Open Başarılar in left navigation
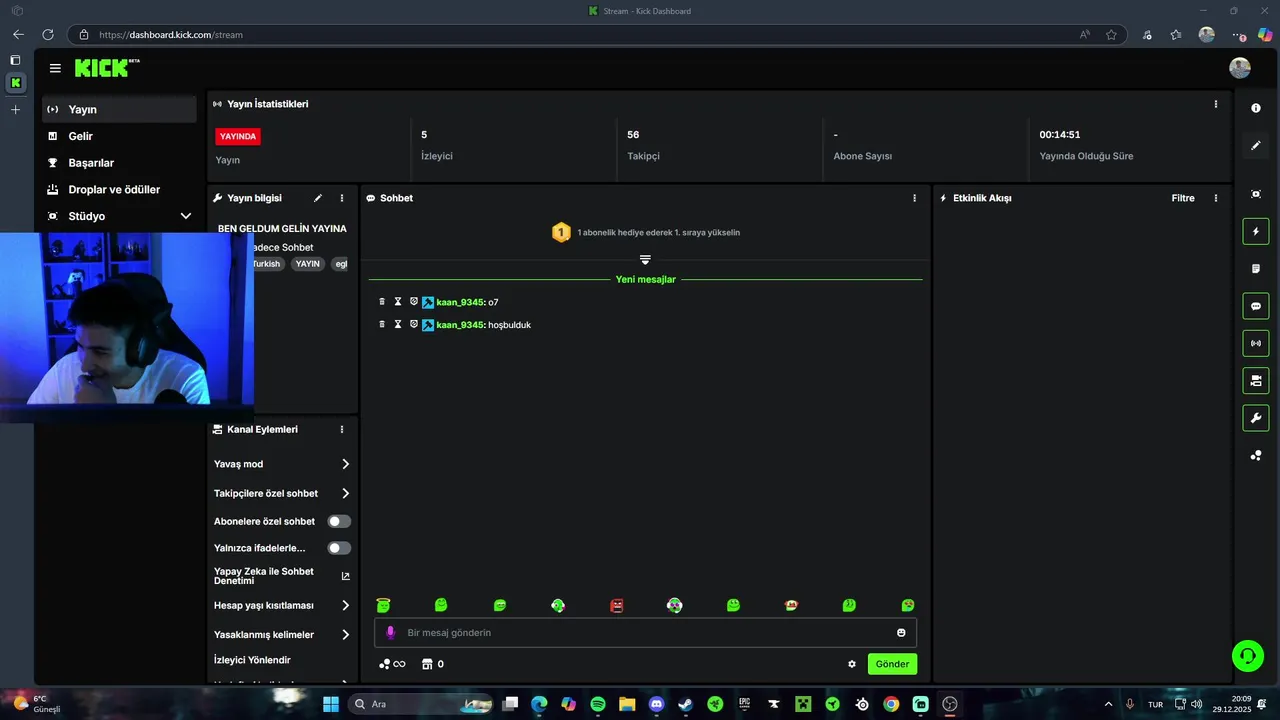The width and height of the screenshot is (1280, 720). (x=119, y=162)
